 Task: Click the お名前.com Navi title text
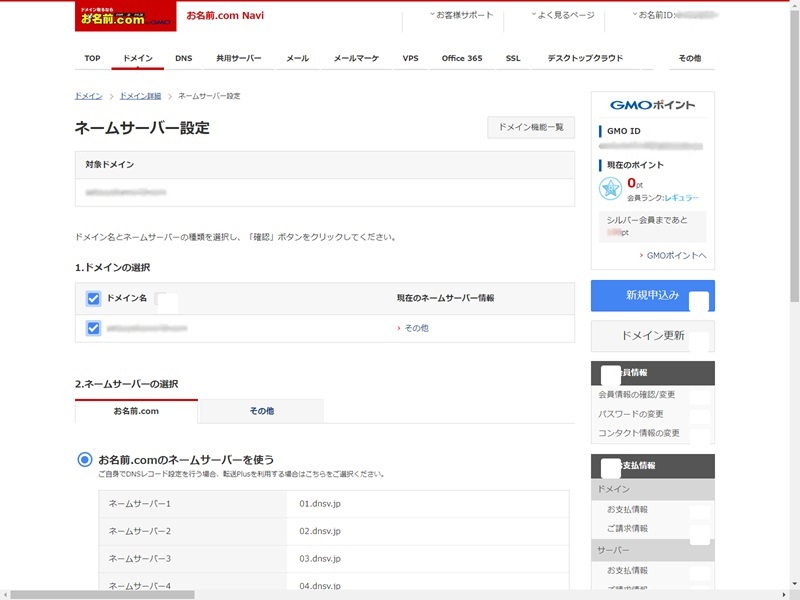[x=225, y=15]
